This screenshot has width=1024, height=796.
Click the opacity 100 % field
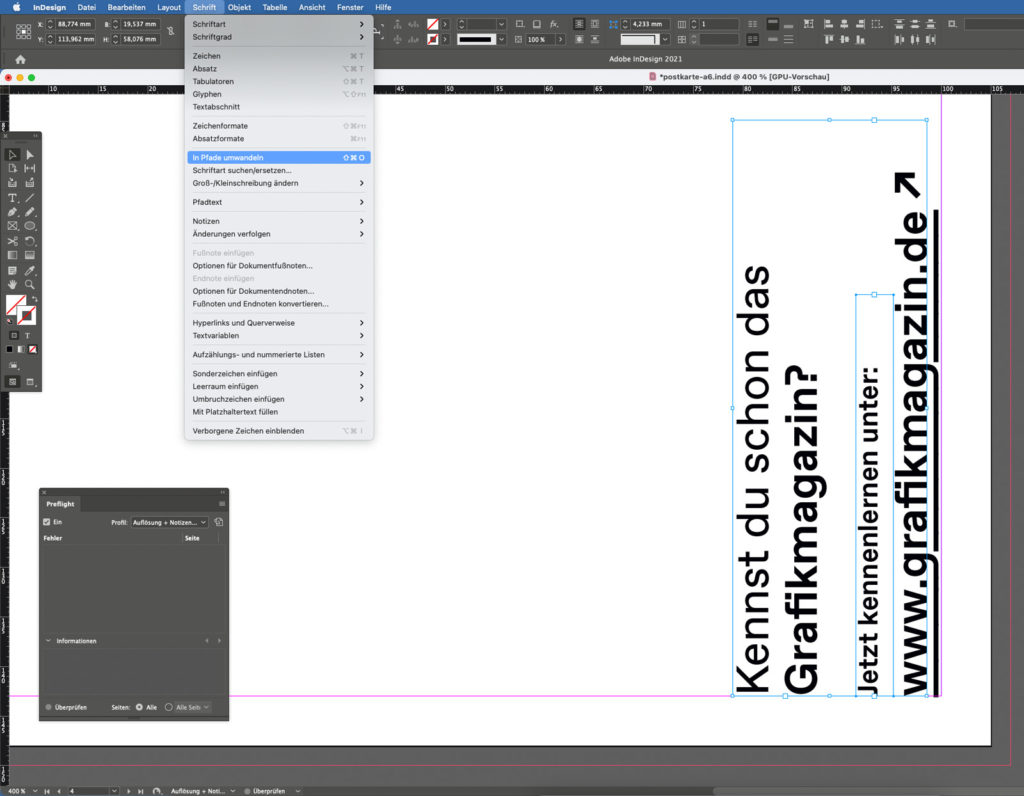[x=541, y=39]
